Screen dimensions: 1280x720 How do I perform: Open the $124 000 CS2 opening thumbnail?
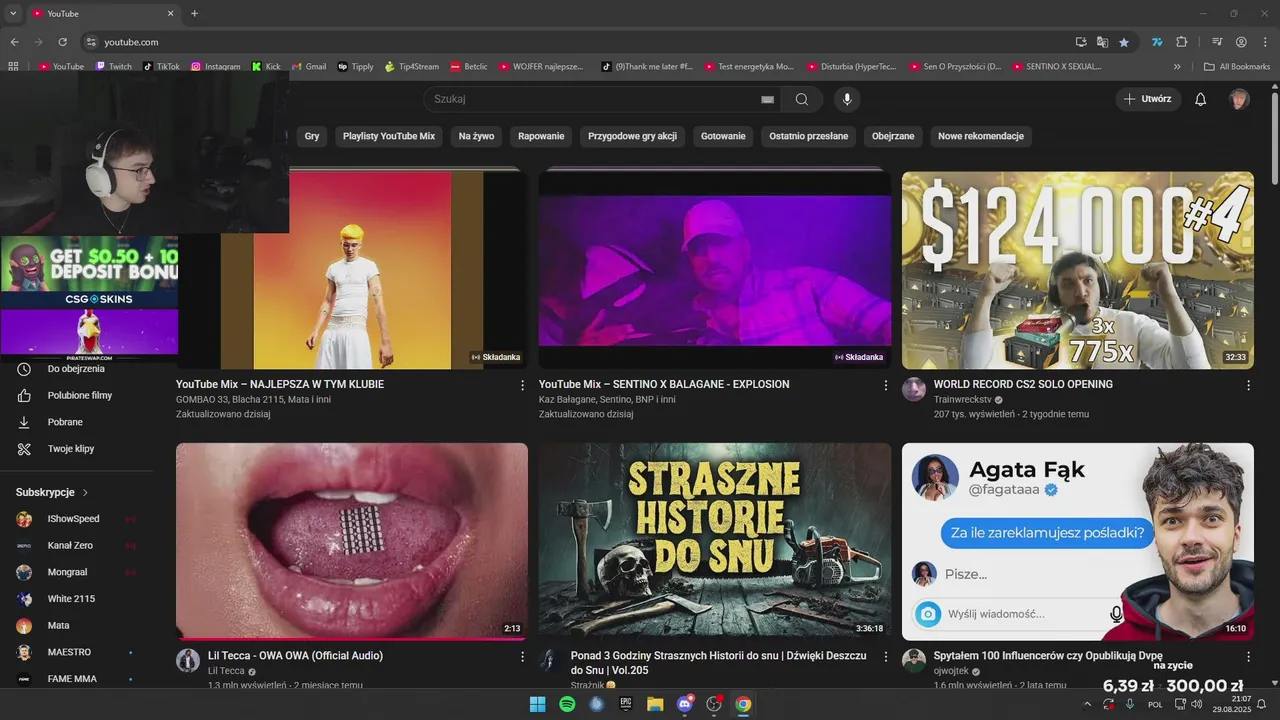1077,270
